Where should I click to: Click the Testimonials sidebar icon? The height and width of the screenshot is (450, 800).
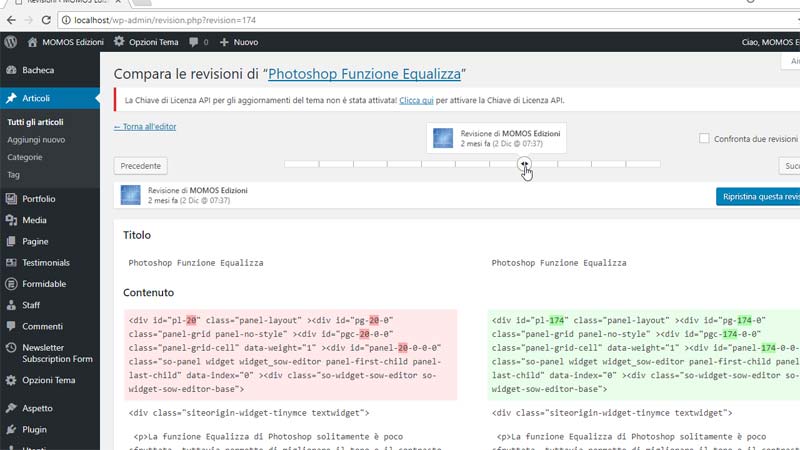11,262
